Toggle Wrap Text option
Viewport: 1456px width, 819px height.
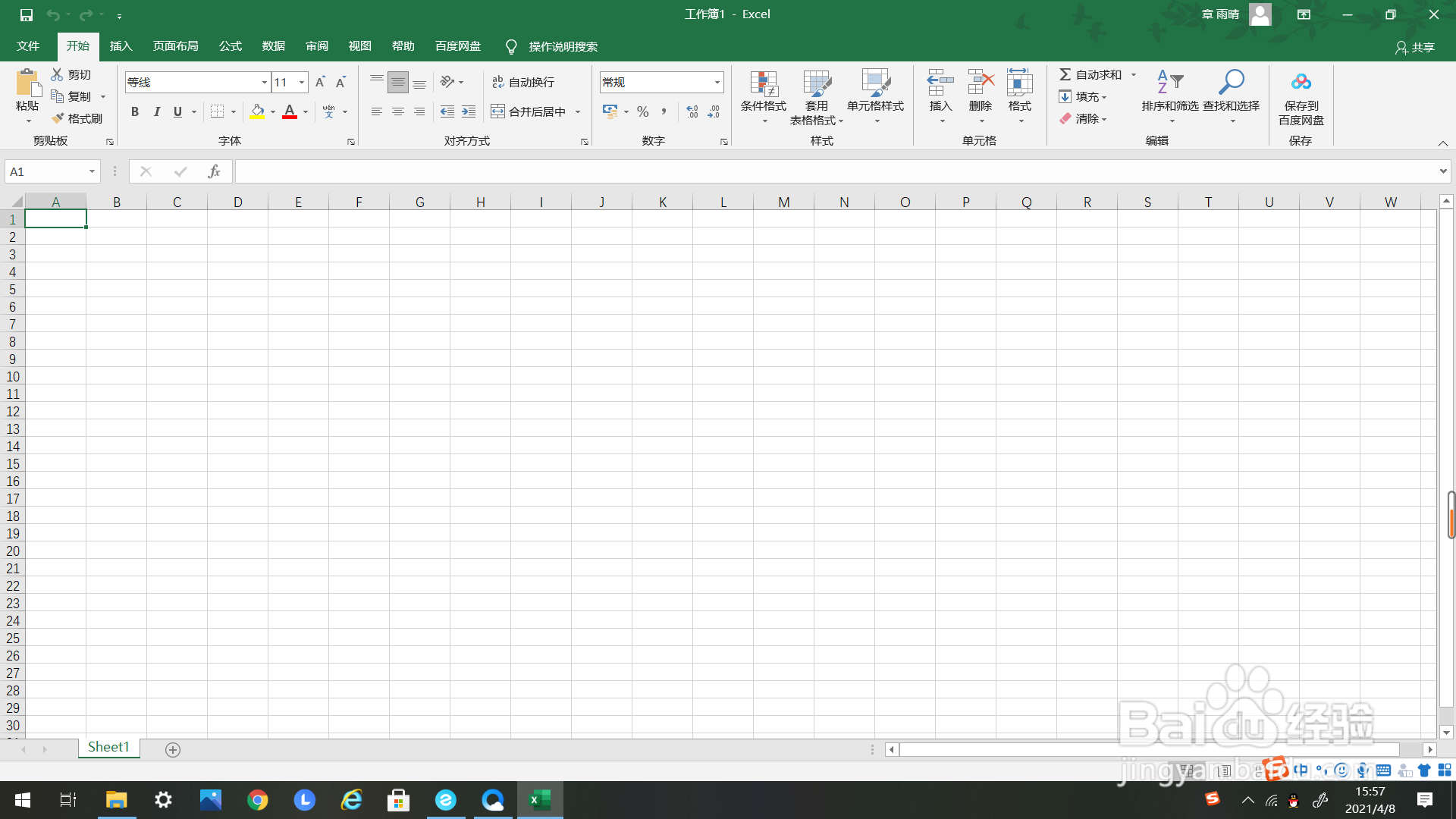coord(523,82)
